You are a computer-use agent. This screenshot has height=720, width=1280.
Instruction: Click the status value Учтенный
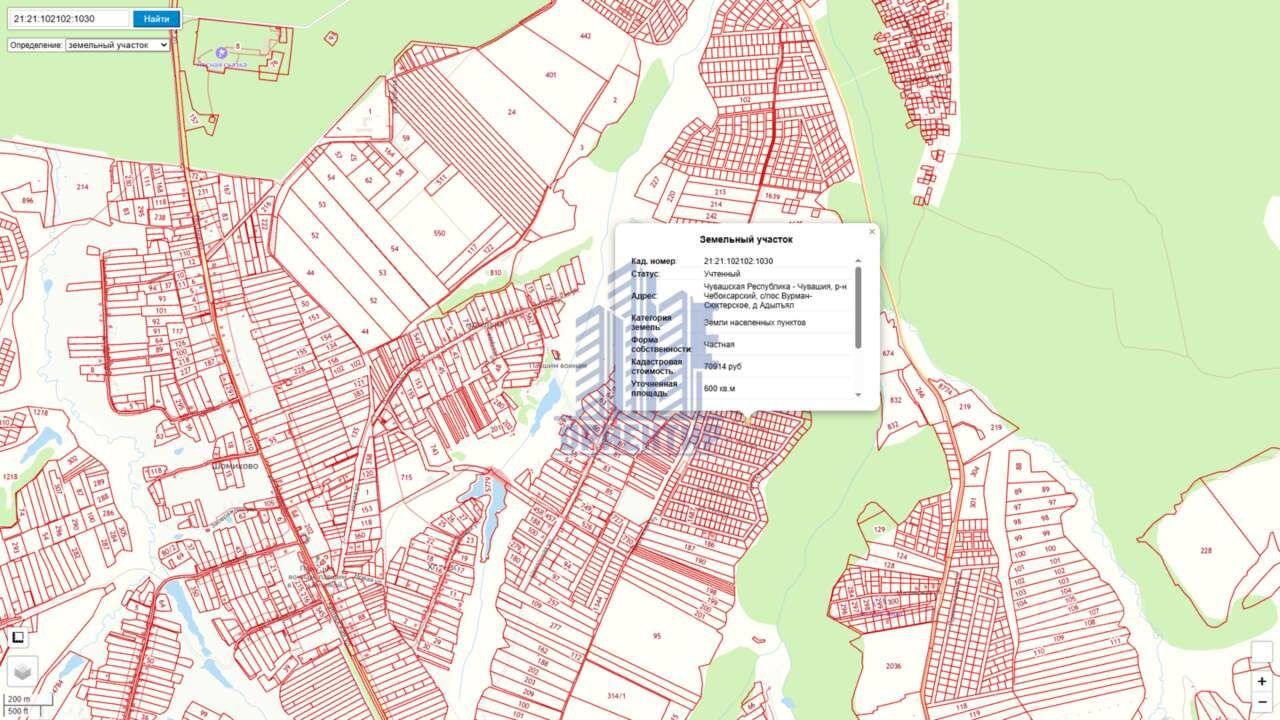(x=722, y=273)
